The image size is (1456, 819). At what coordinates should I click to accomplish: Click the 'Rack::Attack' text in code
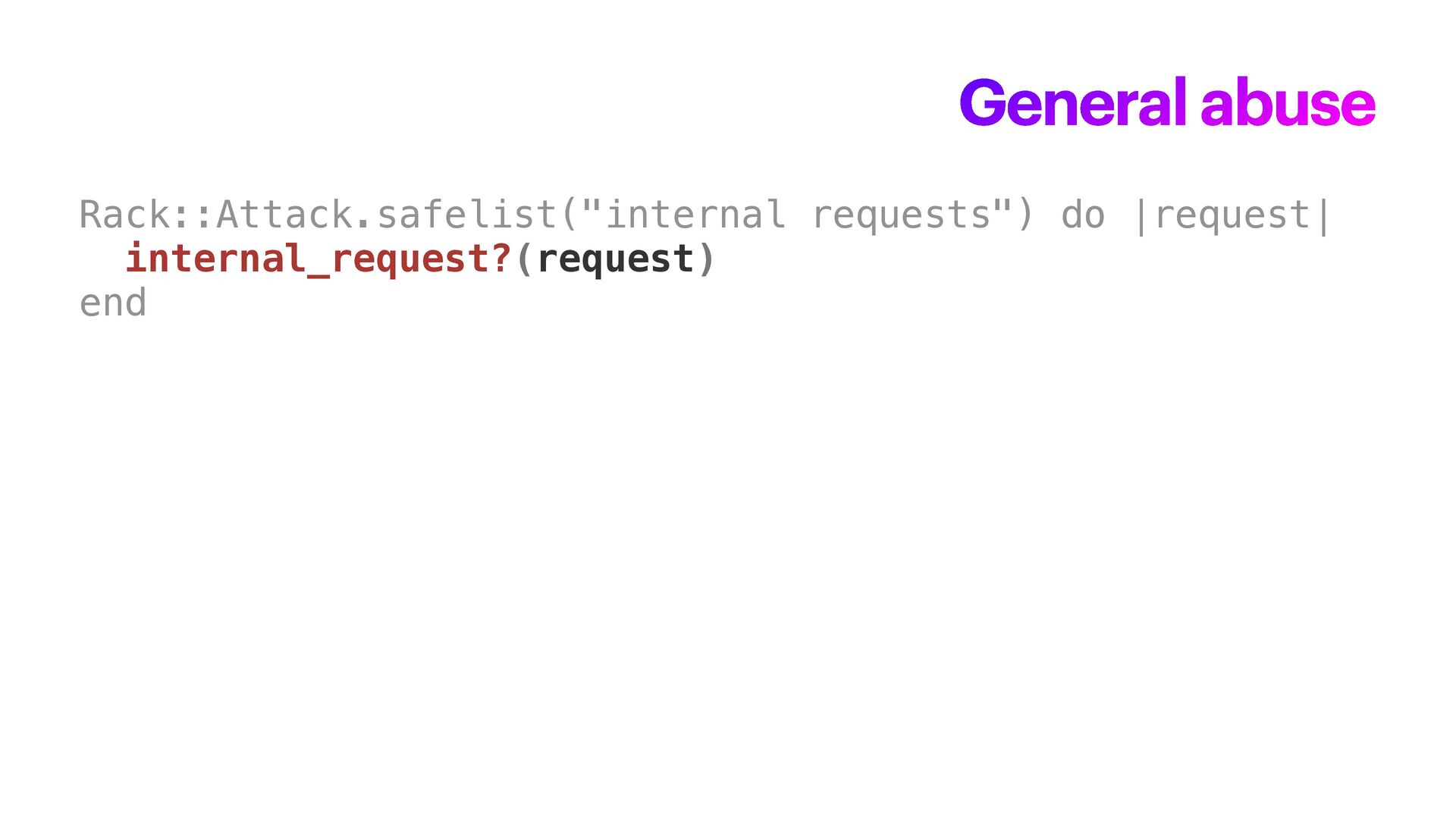tap(216, 215)
